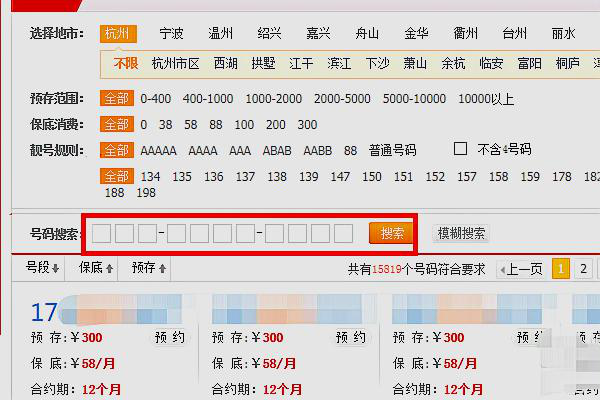Switch to 温州 city tab

[221, 33]
